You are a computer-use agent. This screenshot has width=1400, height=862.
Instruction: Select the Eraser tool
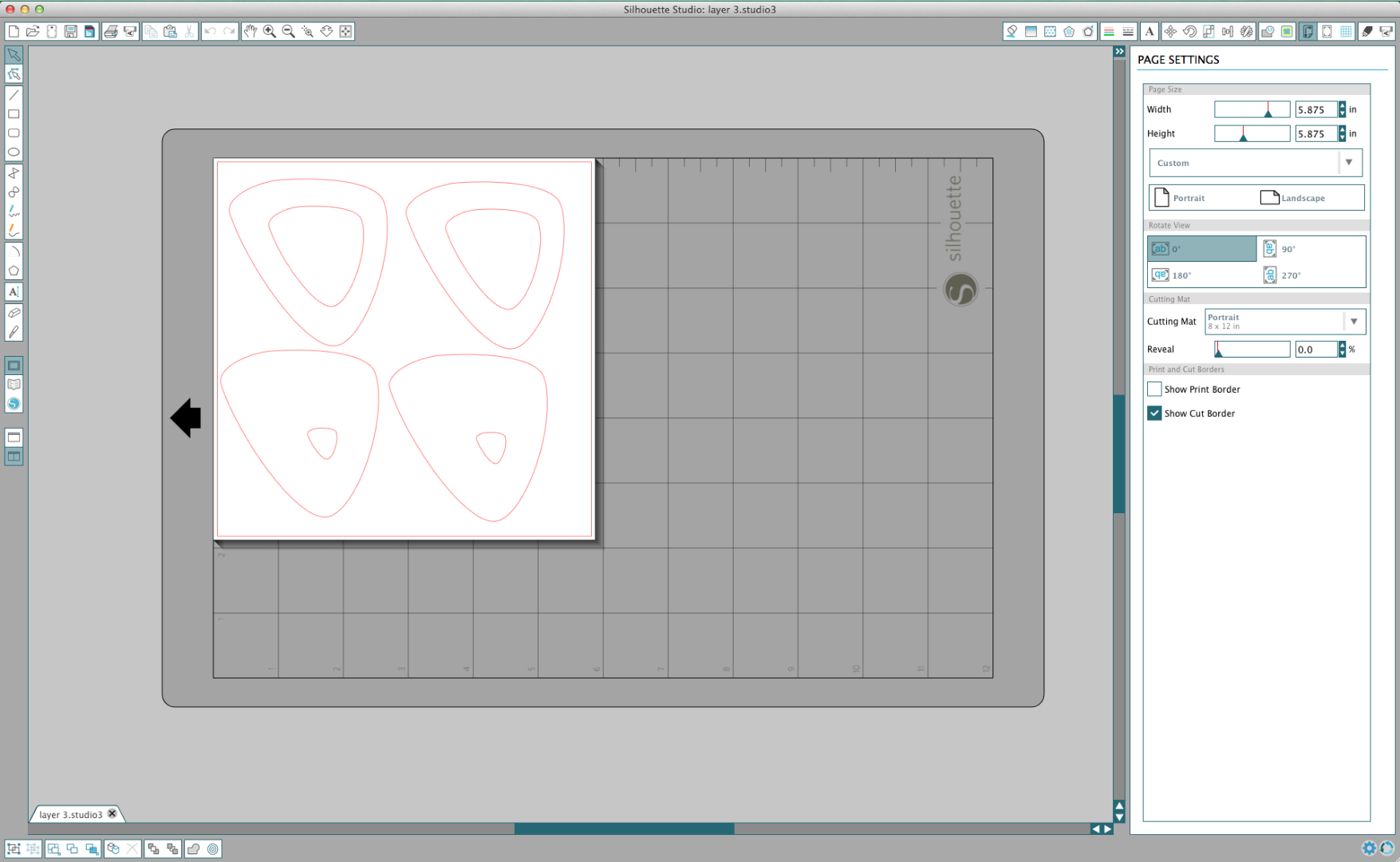14,312
